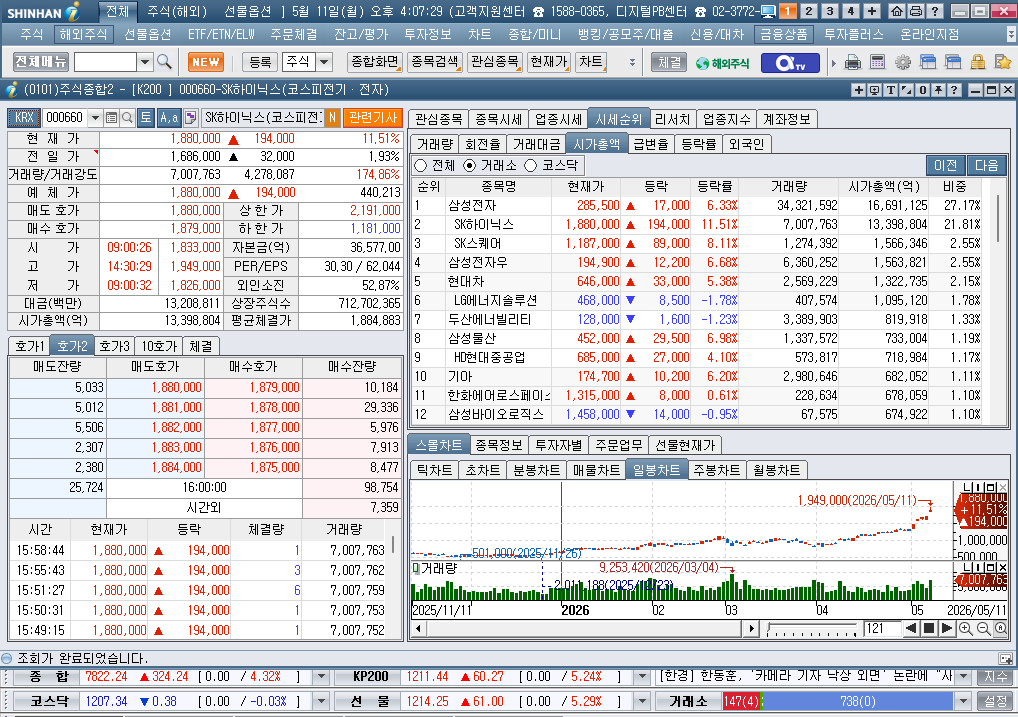Click the printer icon in the top toolbar

(853, 62)
